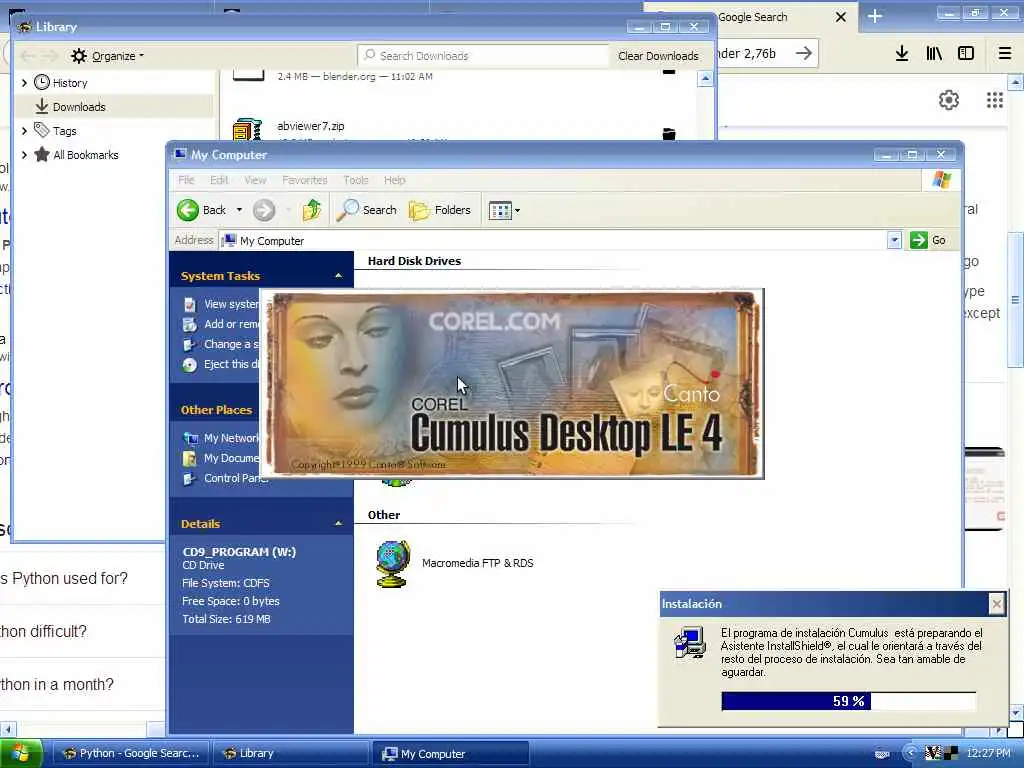Open the Organize menu in Library
Image resolution: width=1024 pixels, height=768 pixels.
point(108,56)
